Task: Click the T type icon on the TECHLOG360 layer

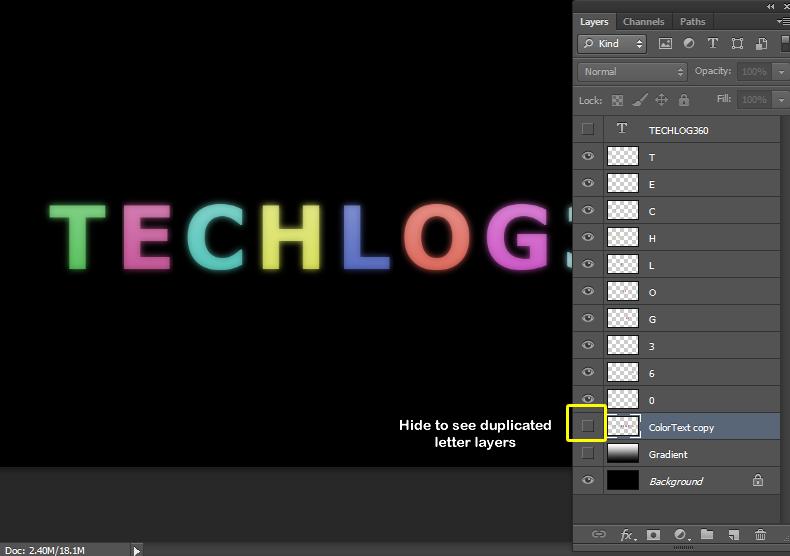Action: (x=622, y=128)
